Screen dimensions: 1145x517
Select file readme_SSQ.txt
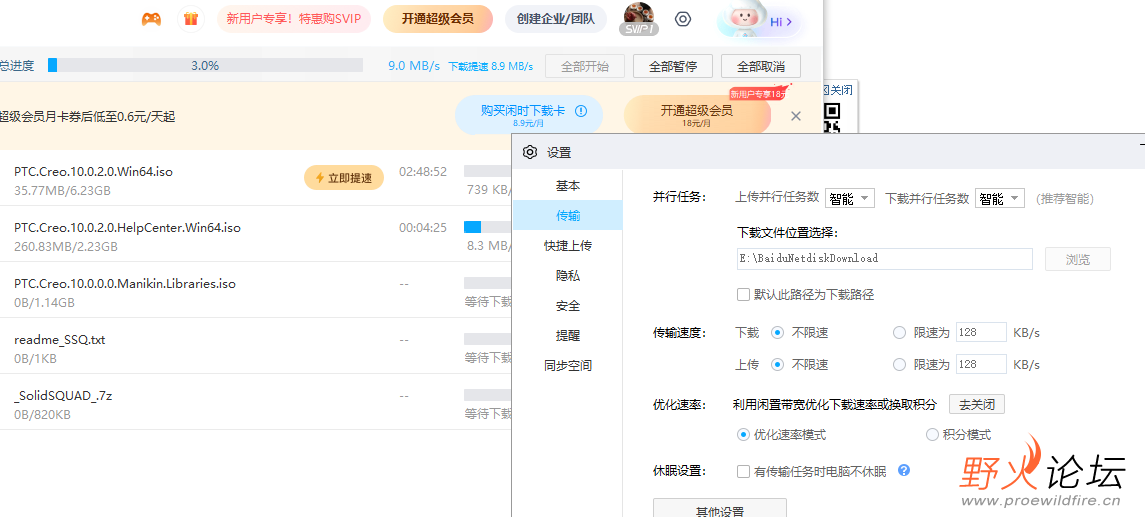click(60, 340)
